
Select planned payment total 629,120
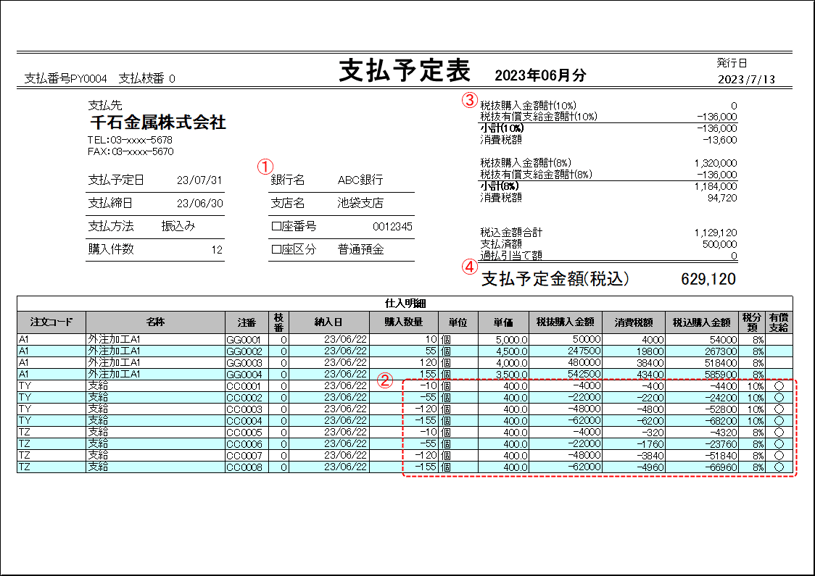pyautogui.click(x=708, y=279)
